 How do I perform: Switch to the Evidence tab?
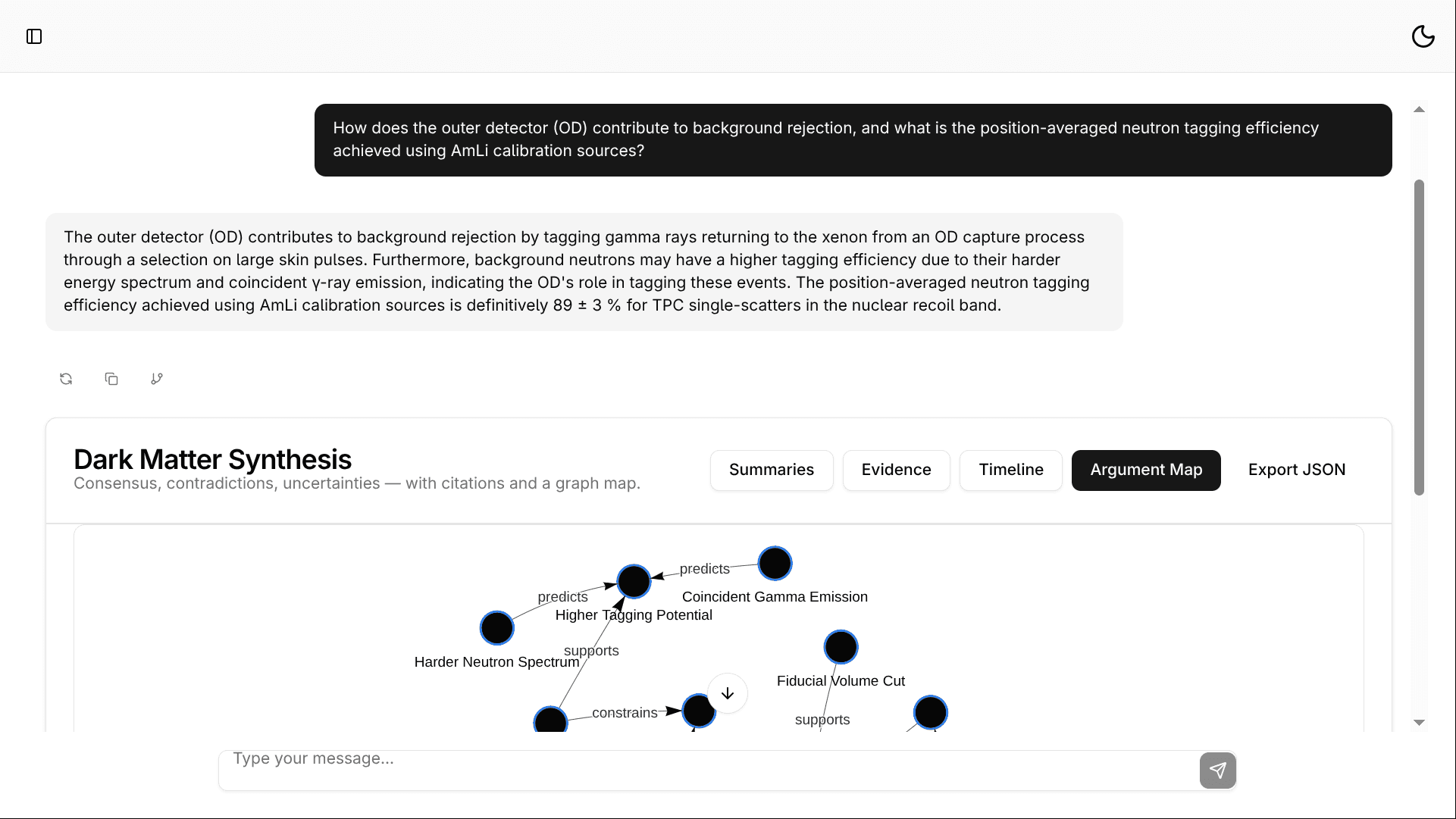click(896, 470)
